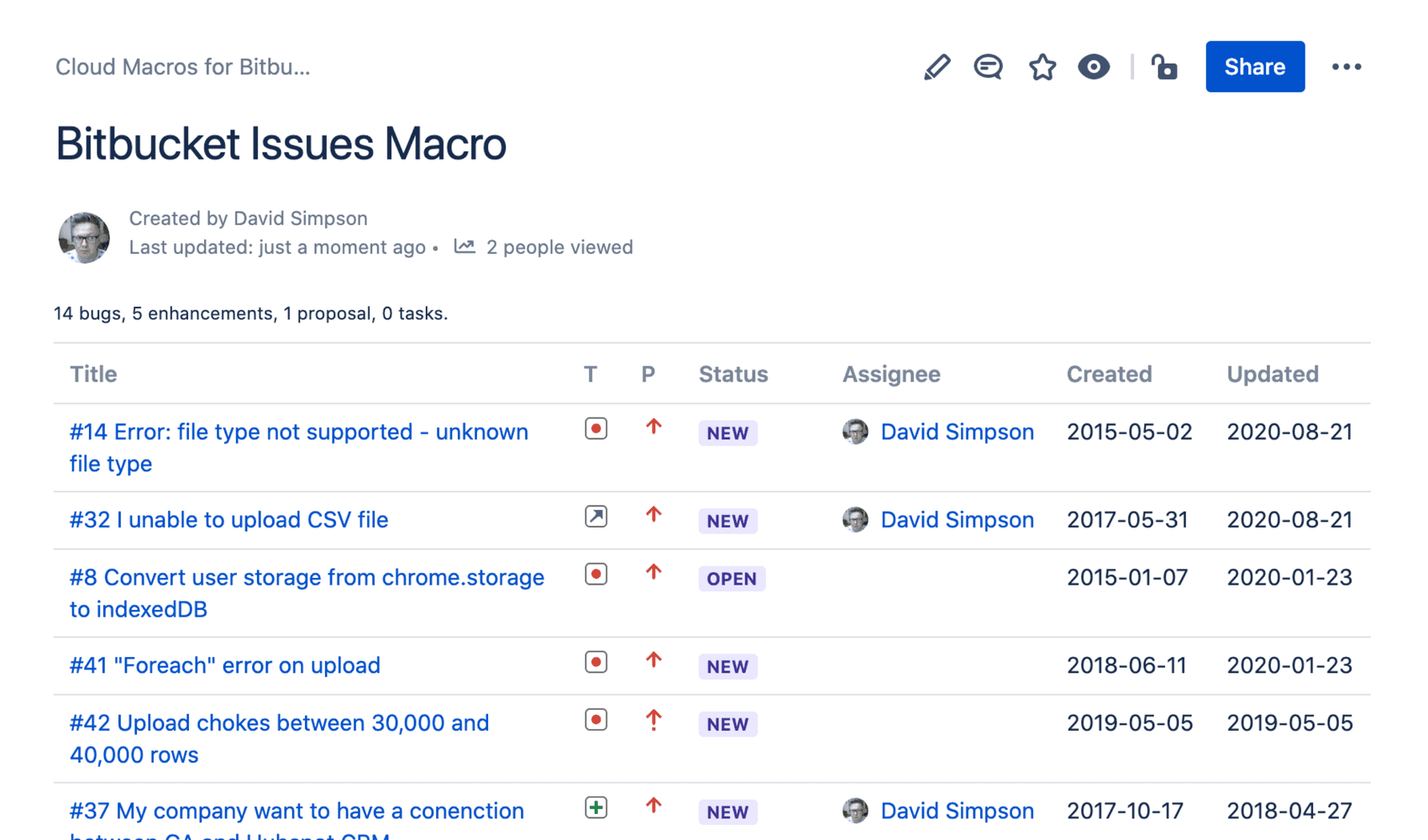This screenshot has height=840, width=1428.
Task: Open the more actions ellipsis menu
Action: (1347, 66)
